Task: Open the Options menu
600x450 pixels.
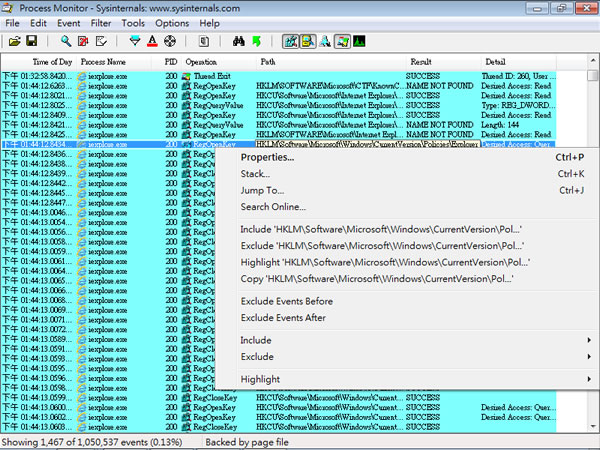Action: point(172,23)
